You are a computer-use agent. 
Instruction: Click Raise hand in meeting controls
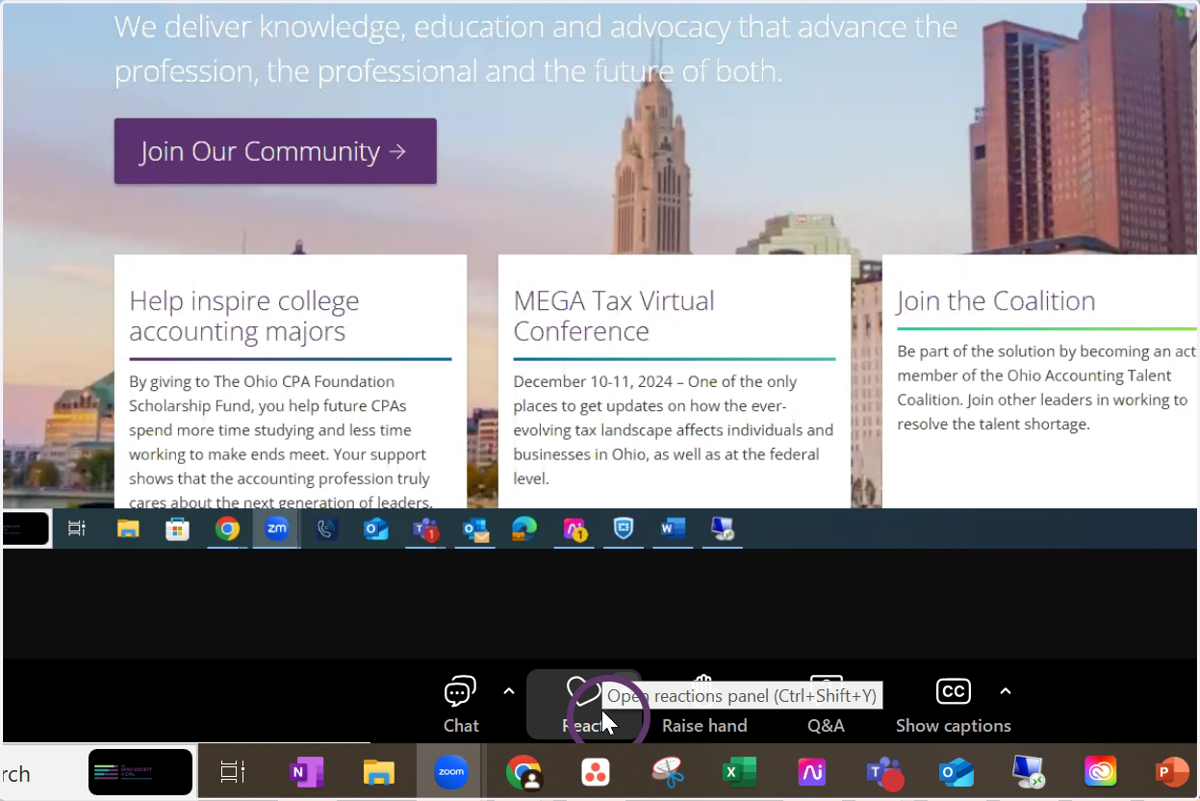pos(704,706)
